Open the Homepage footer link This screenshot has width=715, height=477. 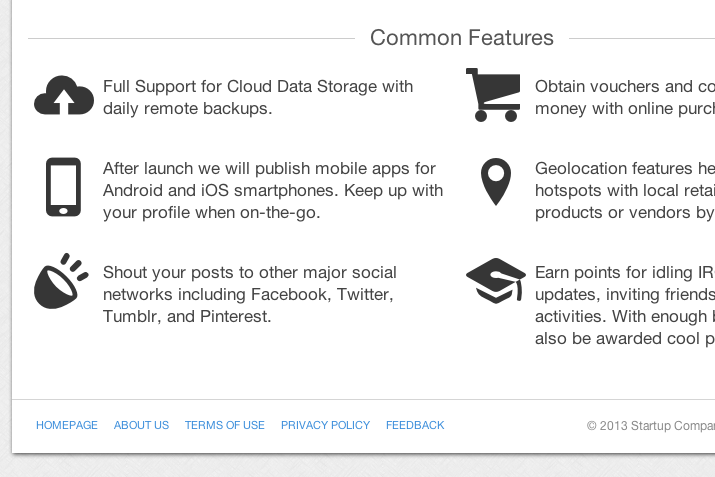click(67, 425)
